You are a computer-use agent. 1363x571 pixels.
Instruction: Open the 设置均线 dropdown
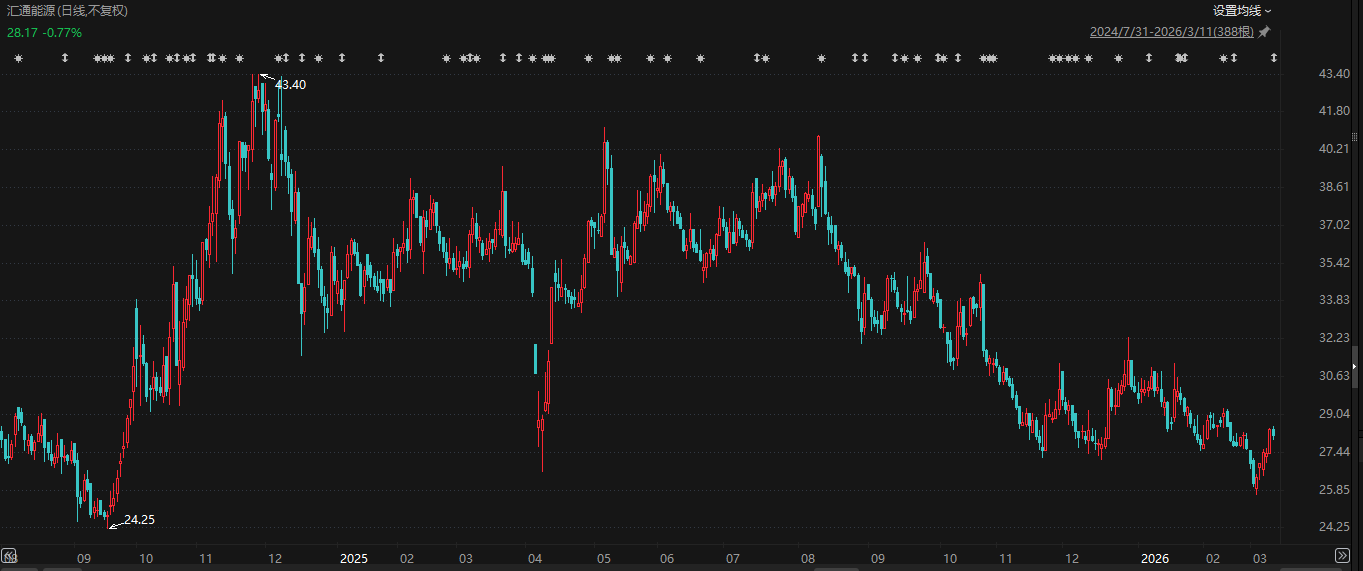(x=1242, y=11)
